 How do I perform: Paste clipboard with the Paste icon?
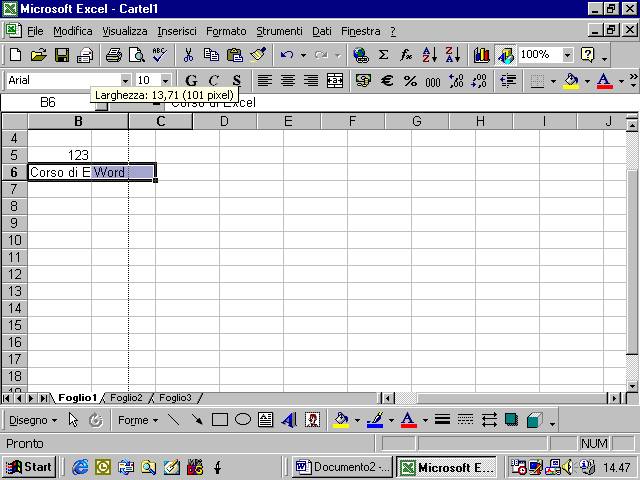pyautogui.click(x=235, y=55)
